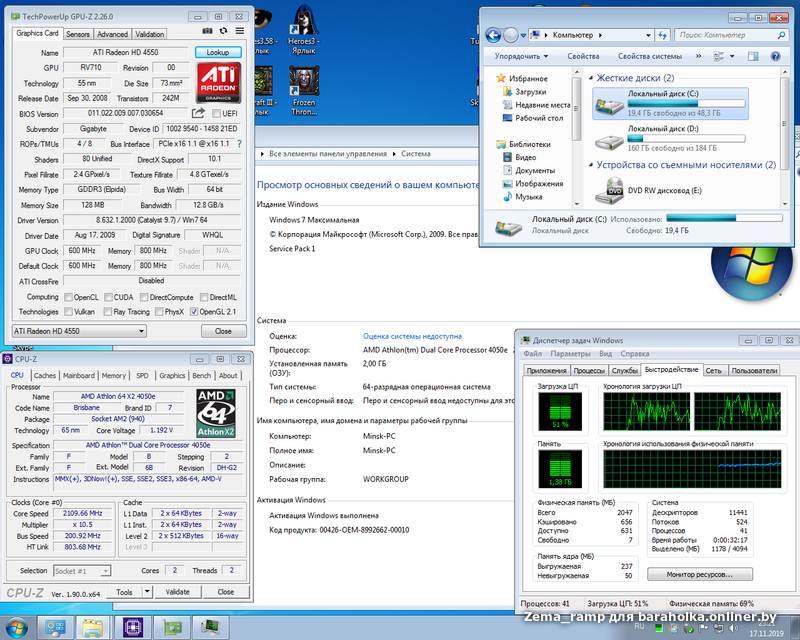Switch to the Процессы tab in Task Manager
The height and width of the screenshot is (640, 800).
click(x=589, y=371)
